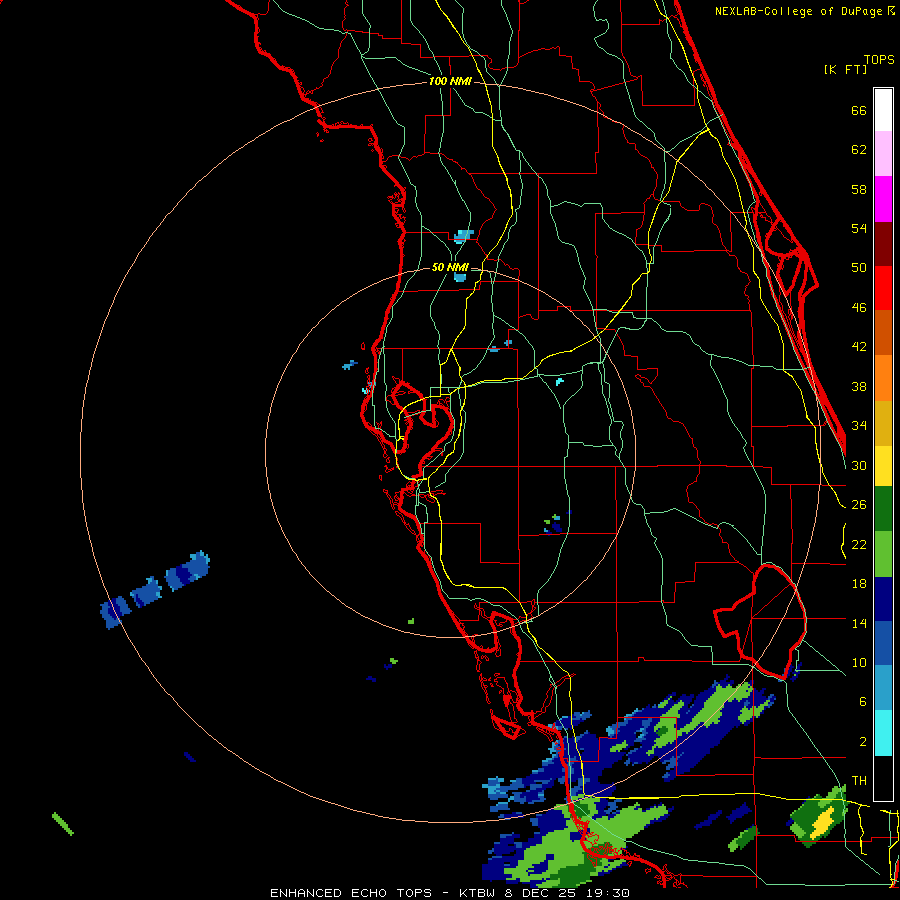This screenshot has height=900, width=900.
Task: Click the legend value 26
Action: pyautogui.click(x=859, y=505)
